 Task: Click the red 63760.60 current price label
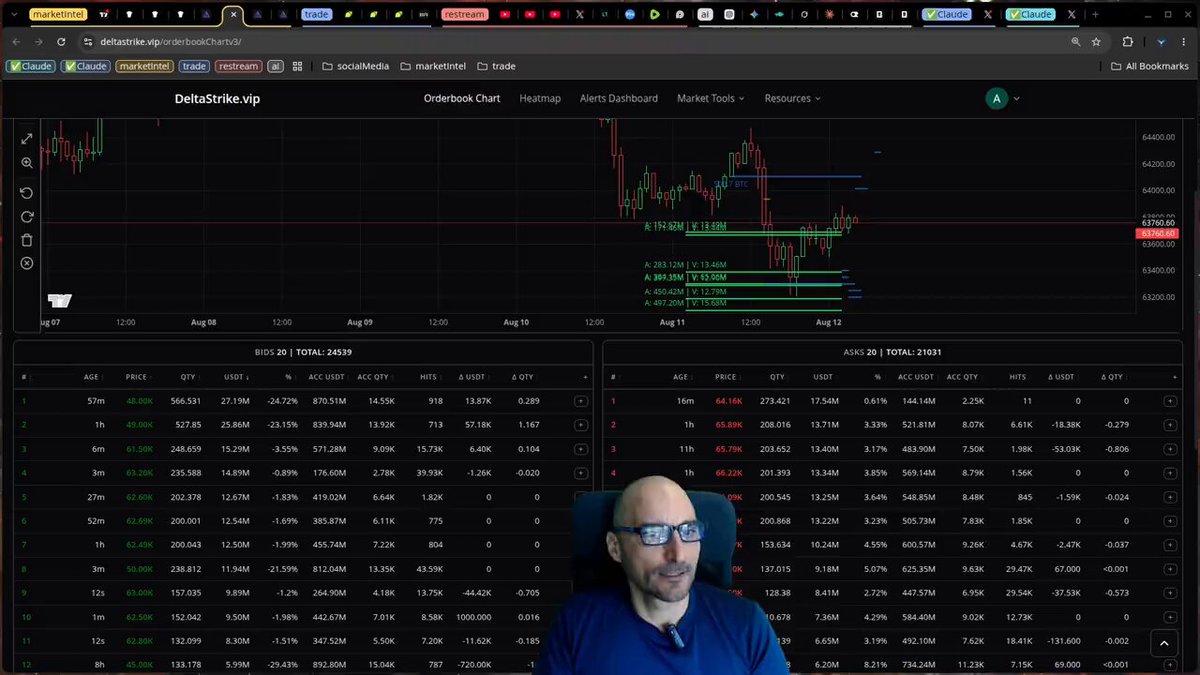[1157, 233]
